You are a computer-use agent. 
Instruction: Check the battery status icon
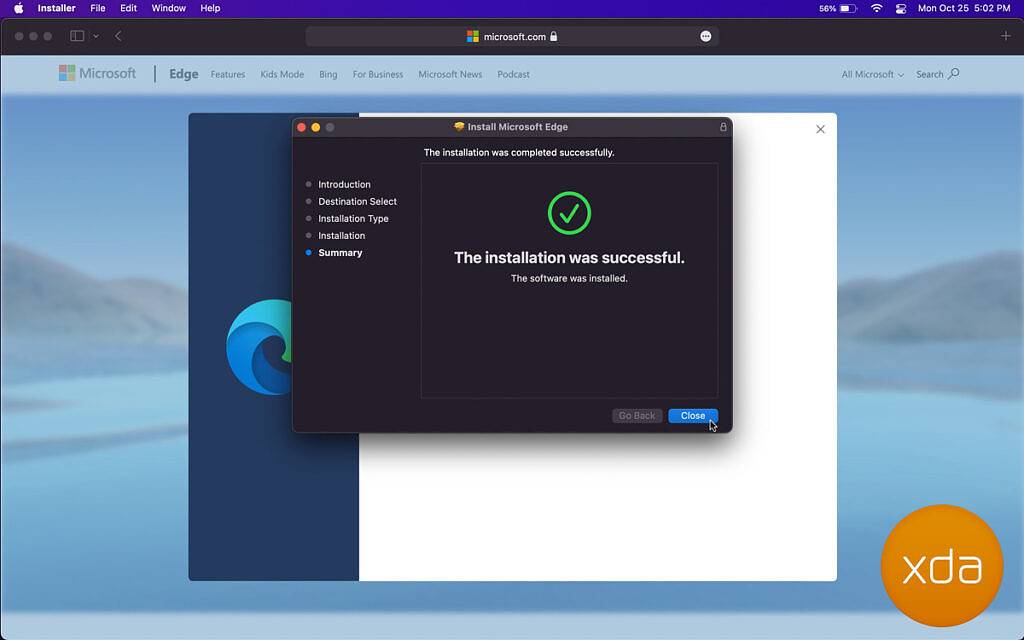[848, 8]
